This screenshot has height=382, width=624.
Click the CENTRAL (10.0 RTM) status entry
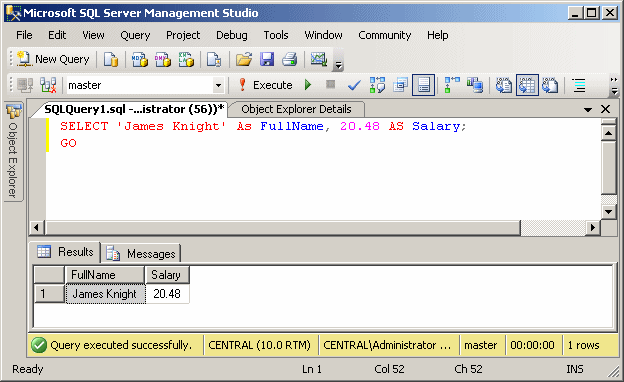[x=259, y=345]
